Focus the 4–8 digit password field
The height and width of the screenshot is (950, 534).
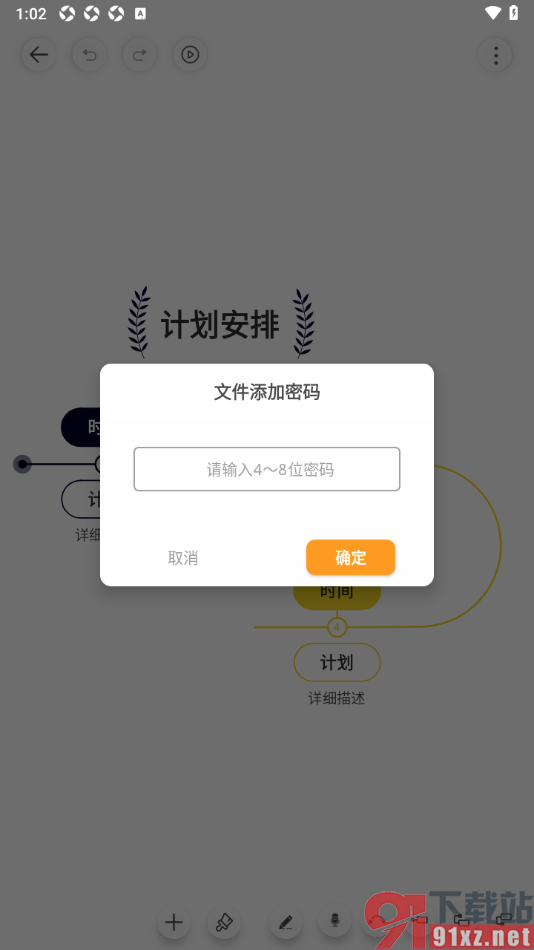(267, 469)
